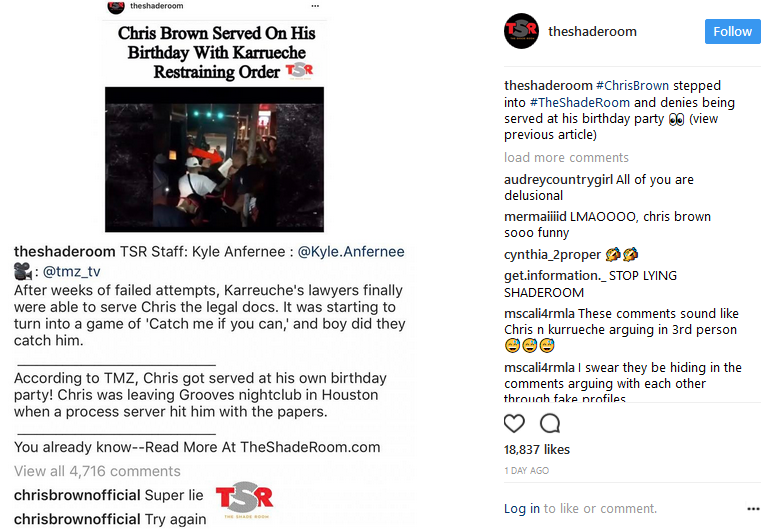Open the comment bubble icon
Viewport: 765px width, 529px height.
pos(550,423)
